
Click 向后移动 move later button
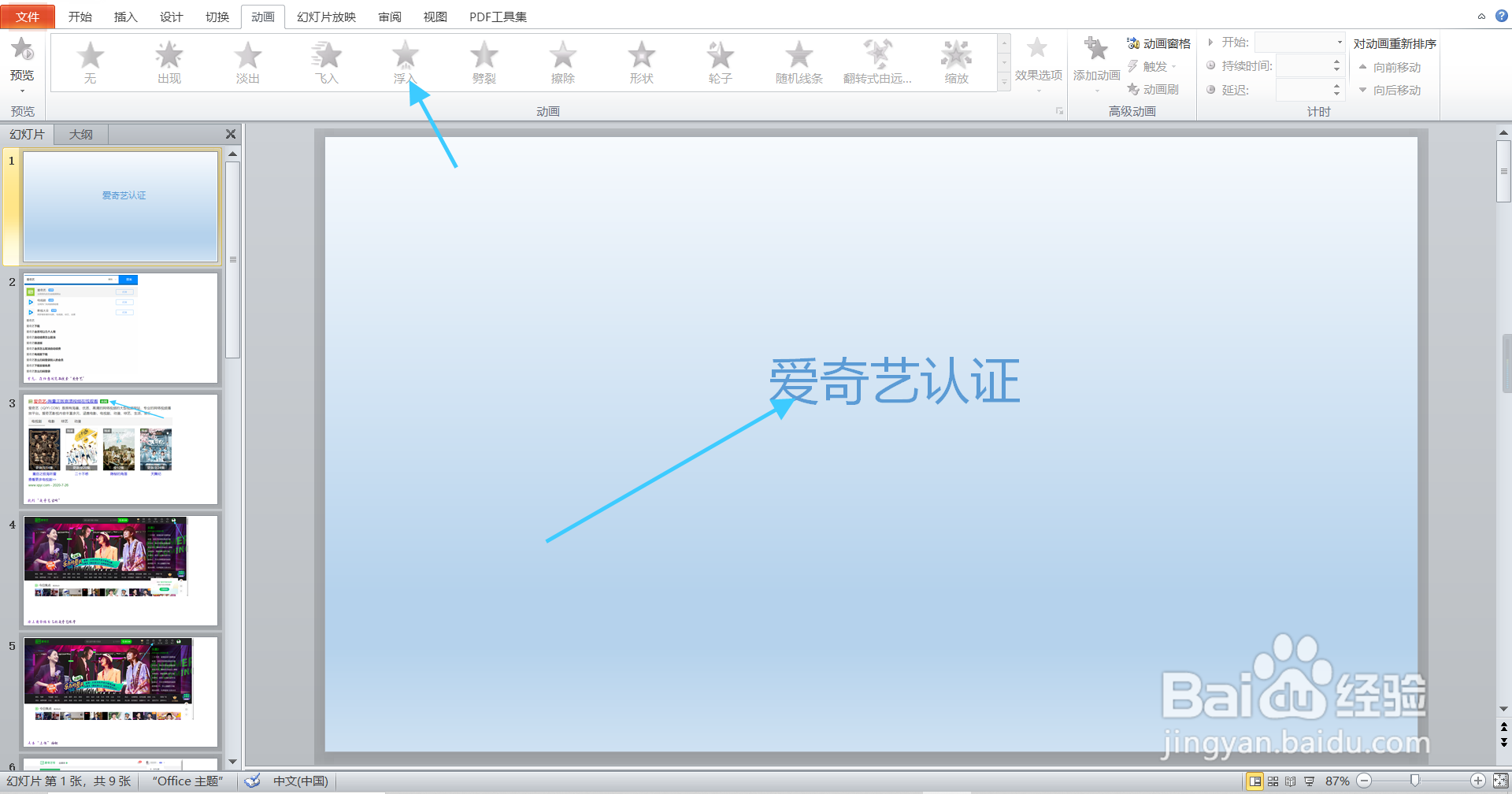[1390, 90]
